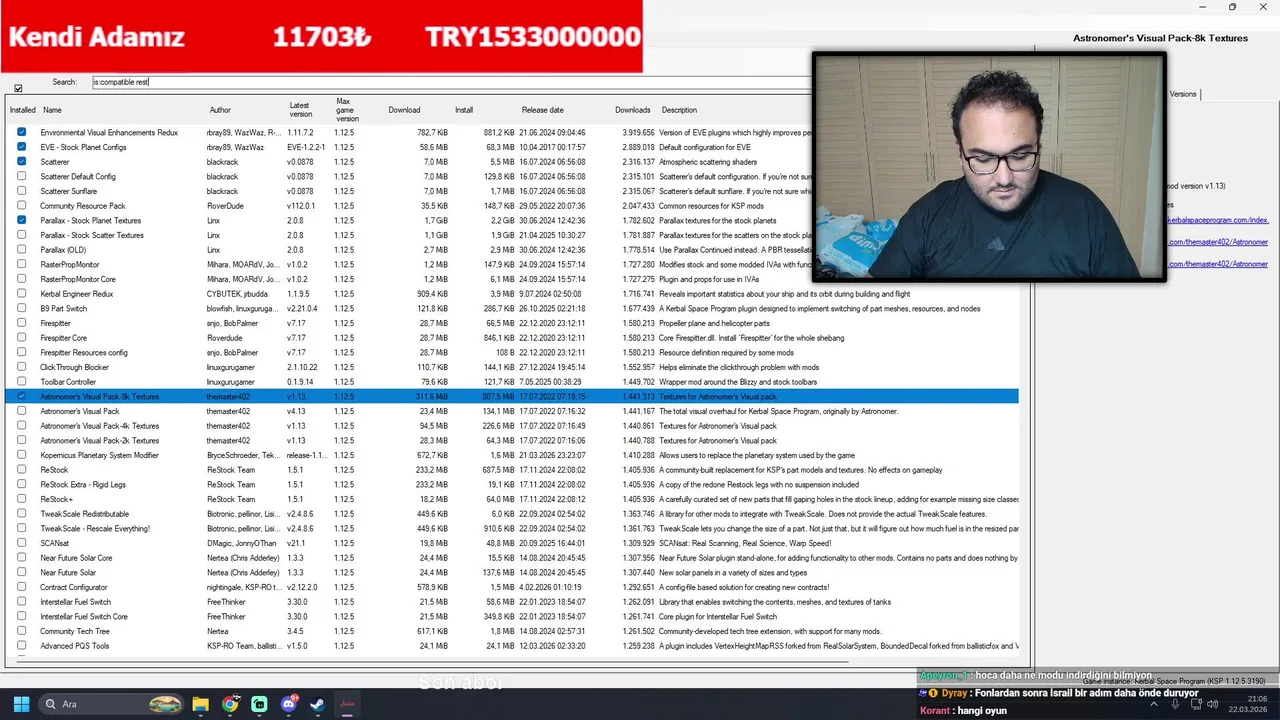Select the Advanced PQS Tools row
The image size is (1280, 720).
(x=512, y=646)
